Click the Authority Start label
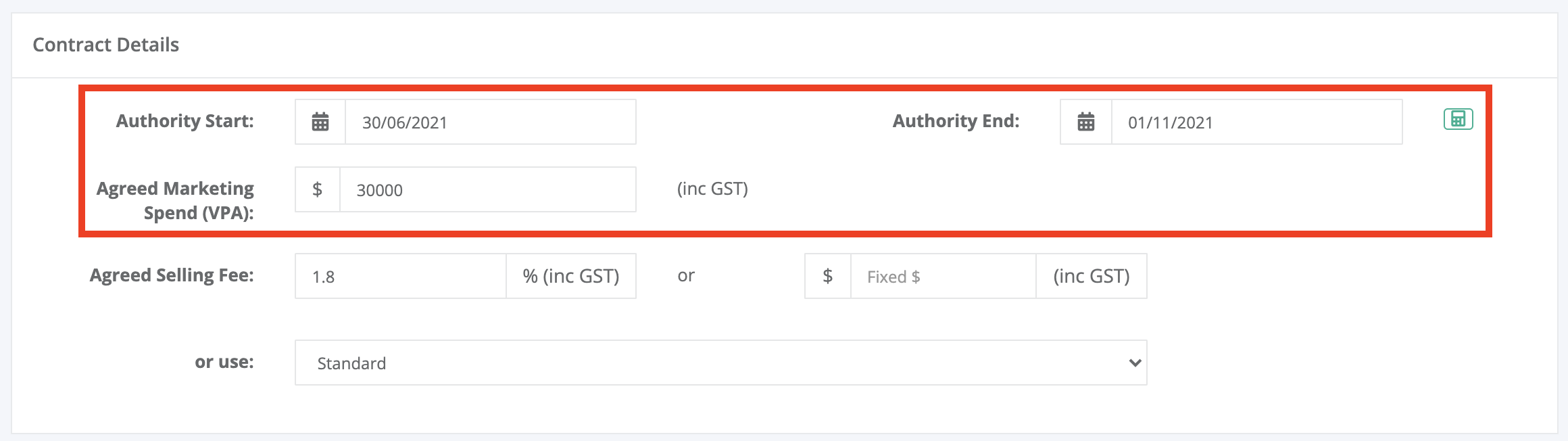The width and height of the screenshot is (1568, 441). click(185, 121)
